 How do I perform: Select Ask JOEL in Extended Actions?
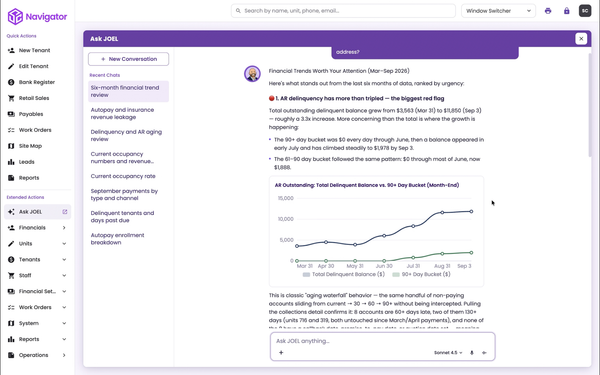click(x=38, y=212)
